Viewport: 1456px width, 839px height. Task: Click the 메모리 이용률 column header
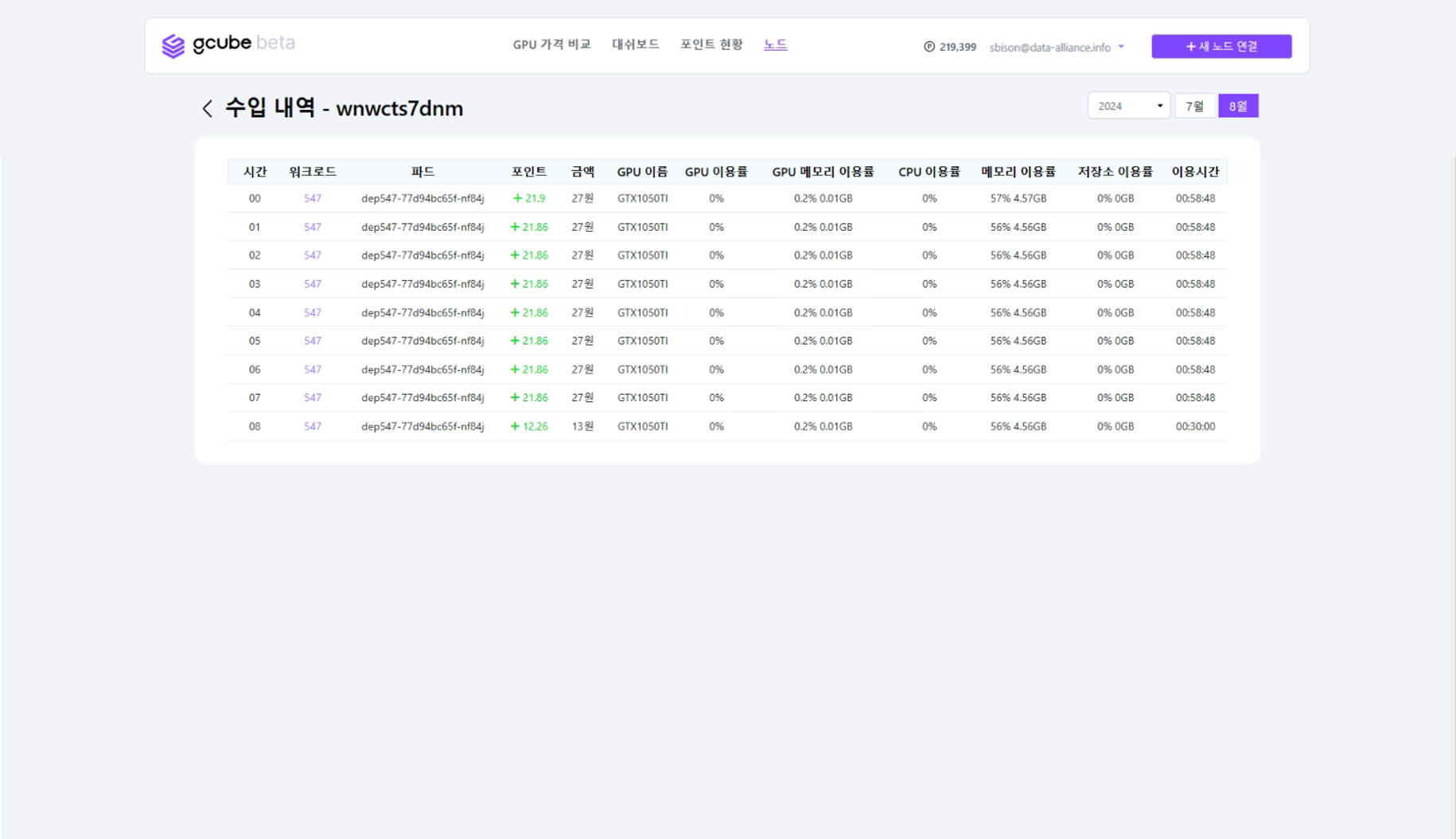click(1018, 172)
